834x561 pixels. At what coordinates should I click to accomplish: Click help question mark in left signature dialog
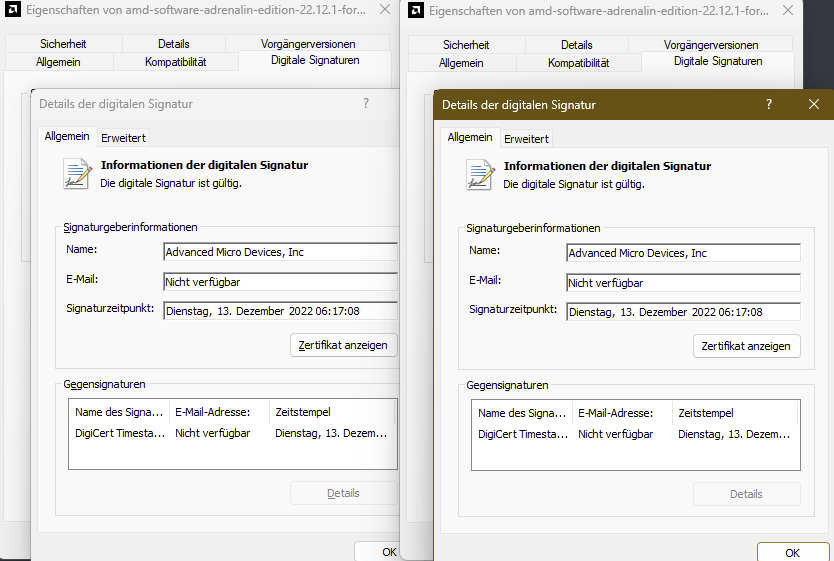point(366,103)
